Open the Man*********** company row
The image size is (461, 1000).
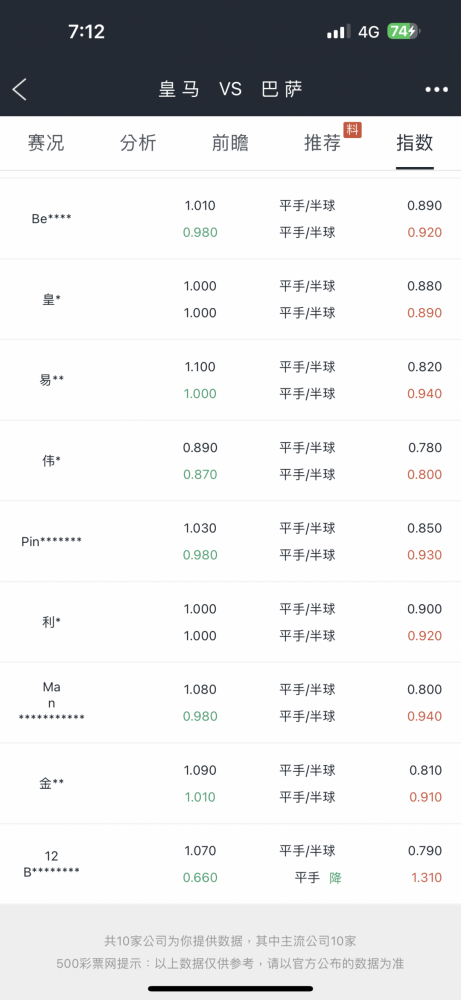[230, 702]
